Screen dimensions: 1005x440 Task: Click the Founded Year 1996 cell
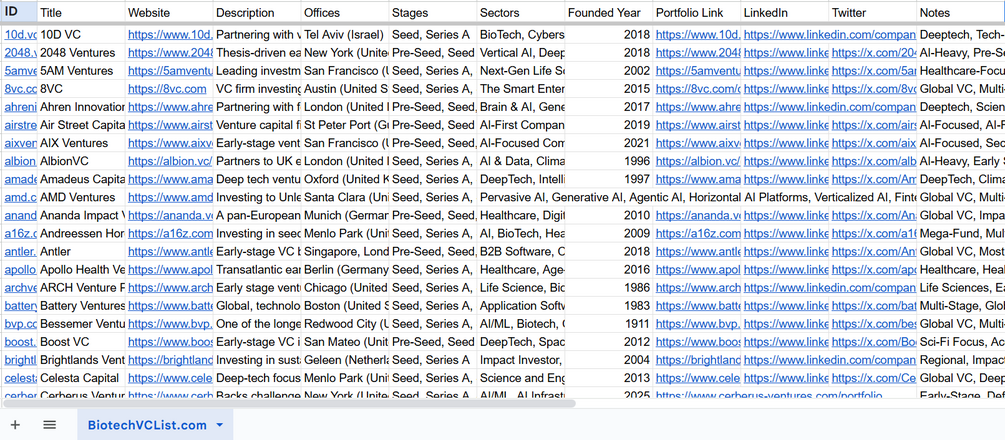609,161
